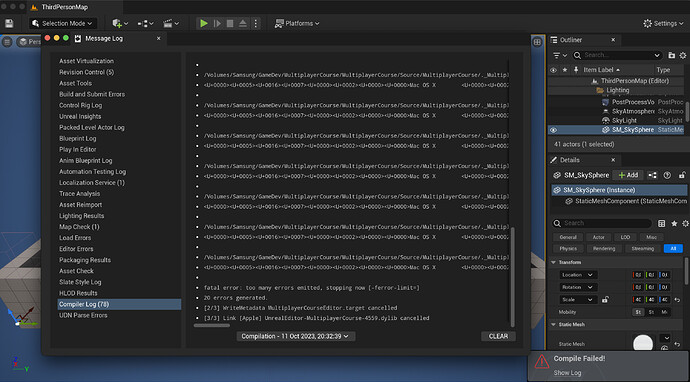690x382 pixels.
Task: Click the message log vertical scrollbar
Action: click(x=512, y=276)
